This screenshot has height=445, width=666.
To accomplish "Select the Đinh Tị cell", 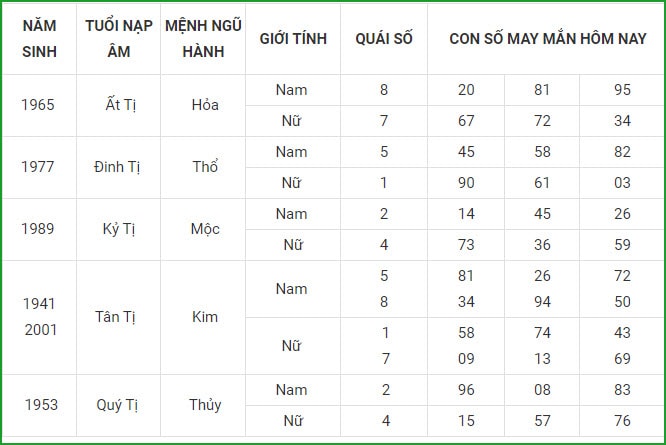I will [117, 167].
